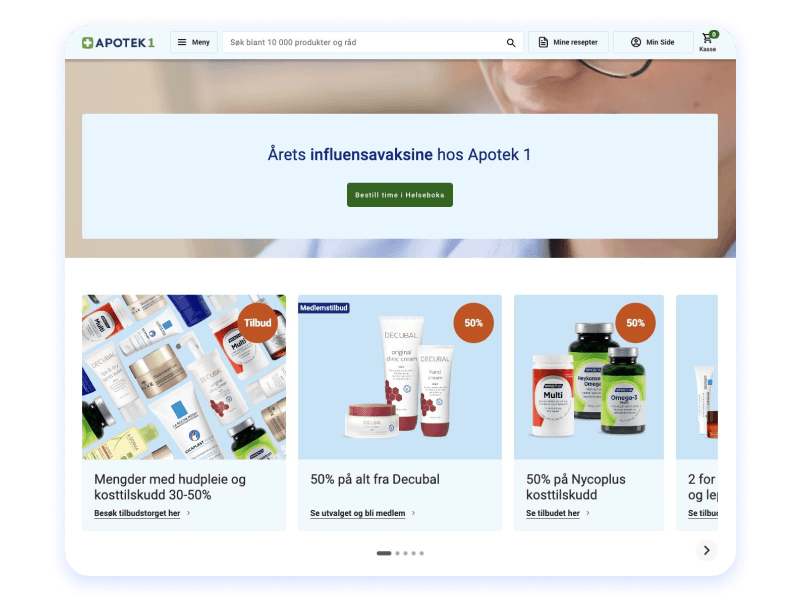Click the orange Tilbud badge
800x600 pixels.
(x=258, y=323)
